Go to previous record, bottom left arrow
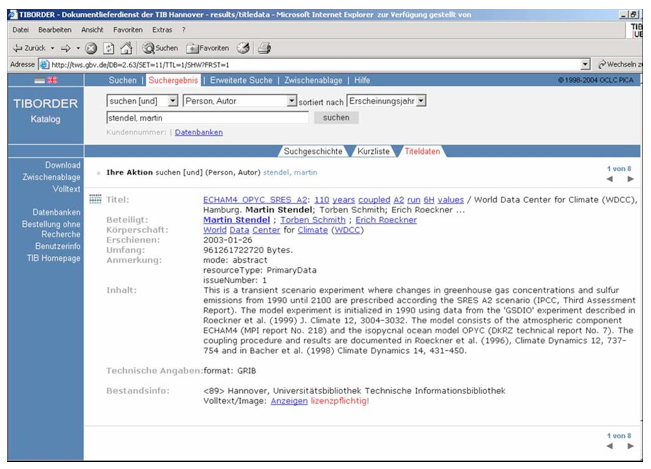 [609, 446]
